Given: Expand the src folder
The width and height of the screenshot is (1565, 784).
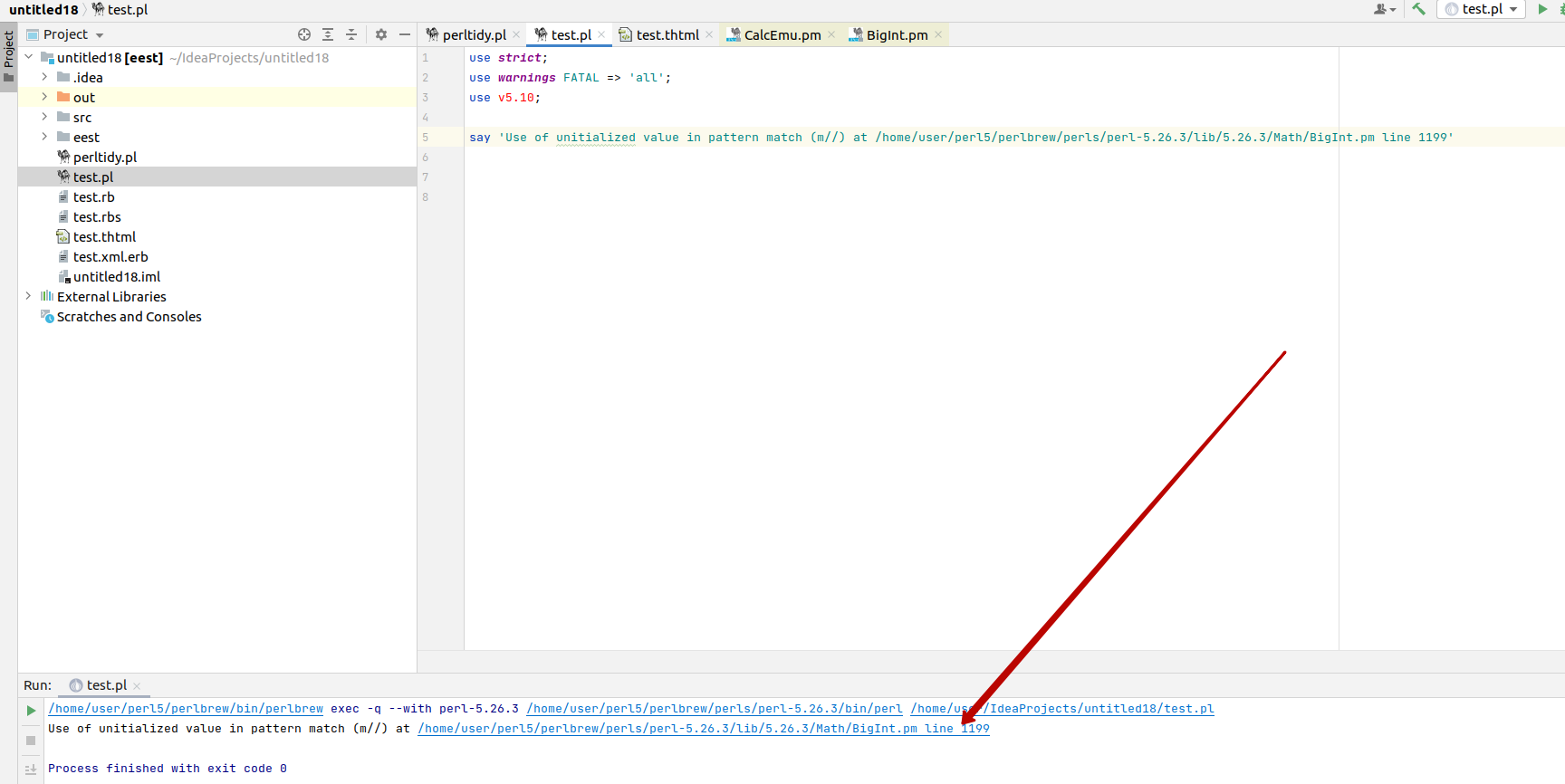Looking at the screenshot, I should click(44, 117).
